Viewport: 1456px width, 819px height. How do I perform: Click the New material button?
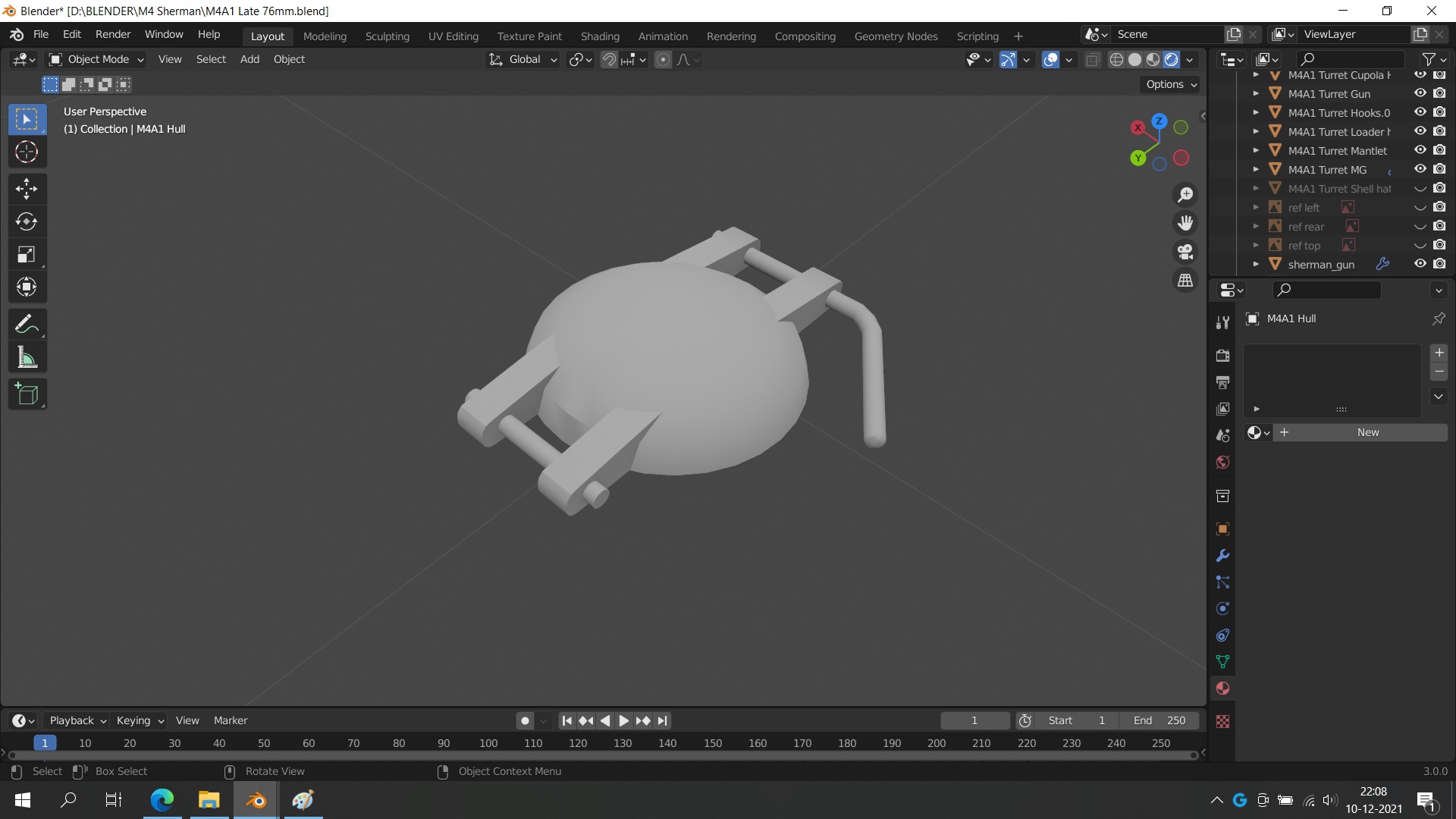coord(1367,432)
